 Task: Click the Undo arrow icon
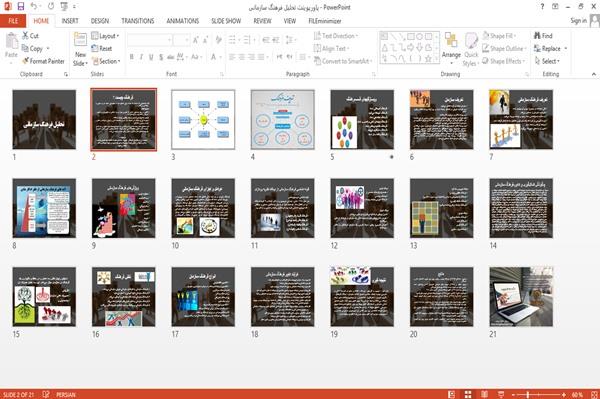click(34, 7)
